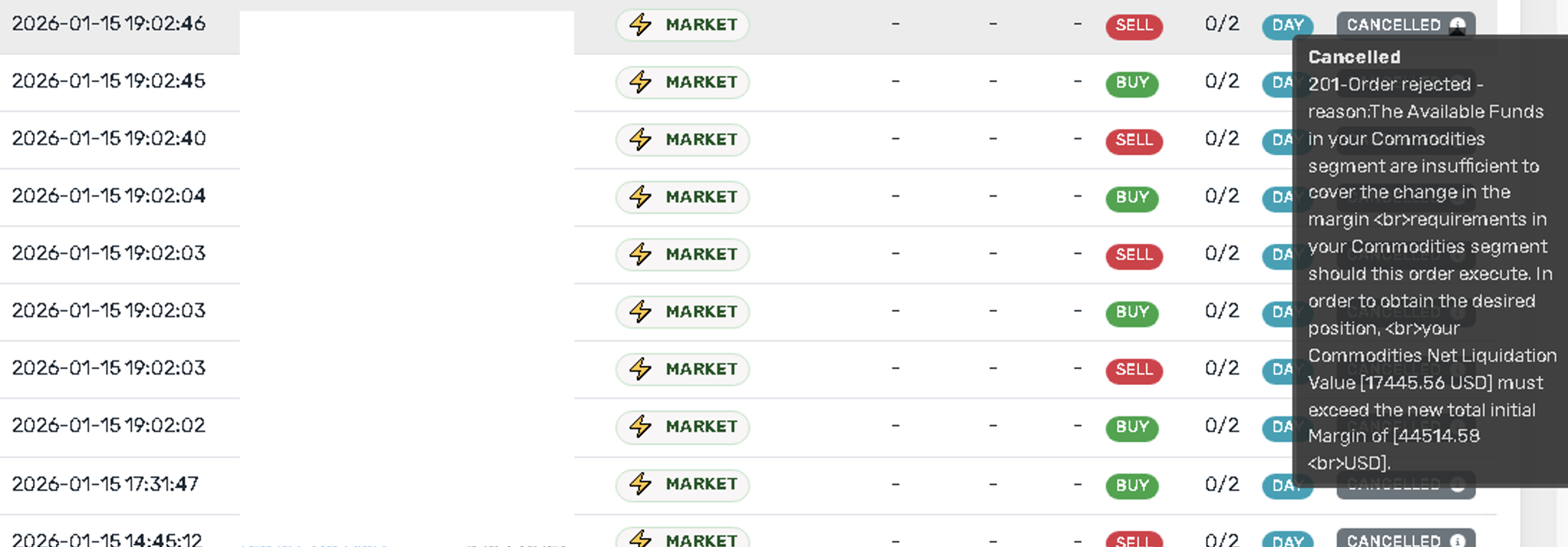The image size is (1568, 547).
Task: Click lightning icon in 19:02:46 row
Action: pyautogui.click(x=641, y=24)
